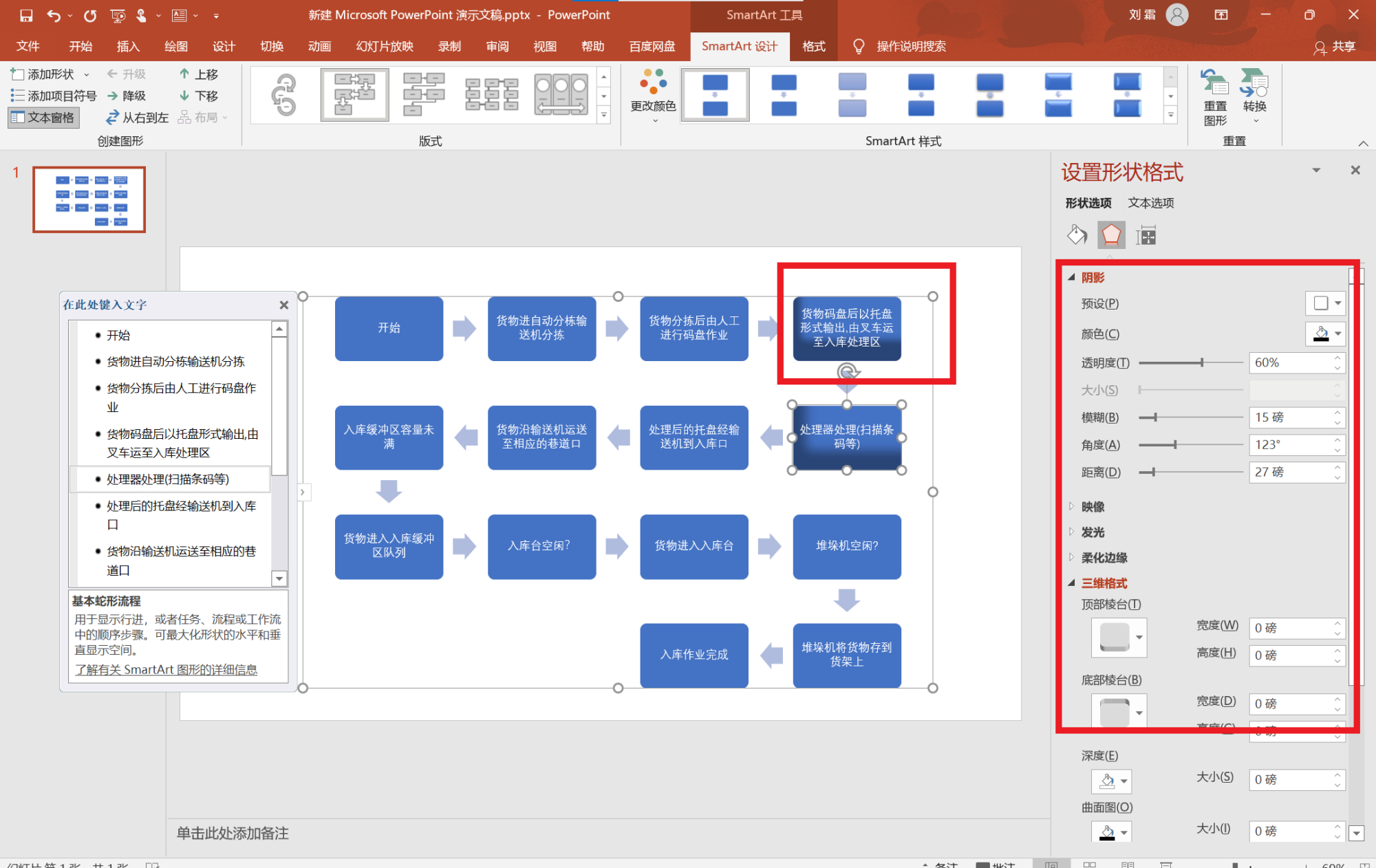Open the shadow color (颜色) picker
1376x868 pixels.
pyautogui.click(x=1325, y=334)
